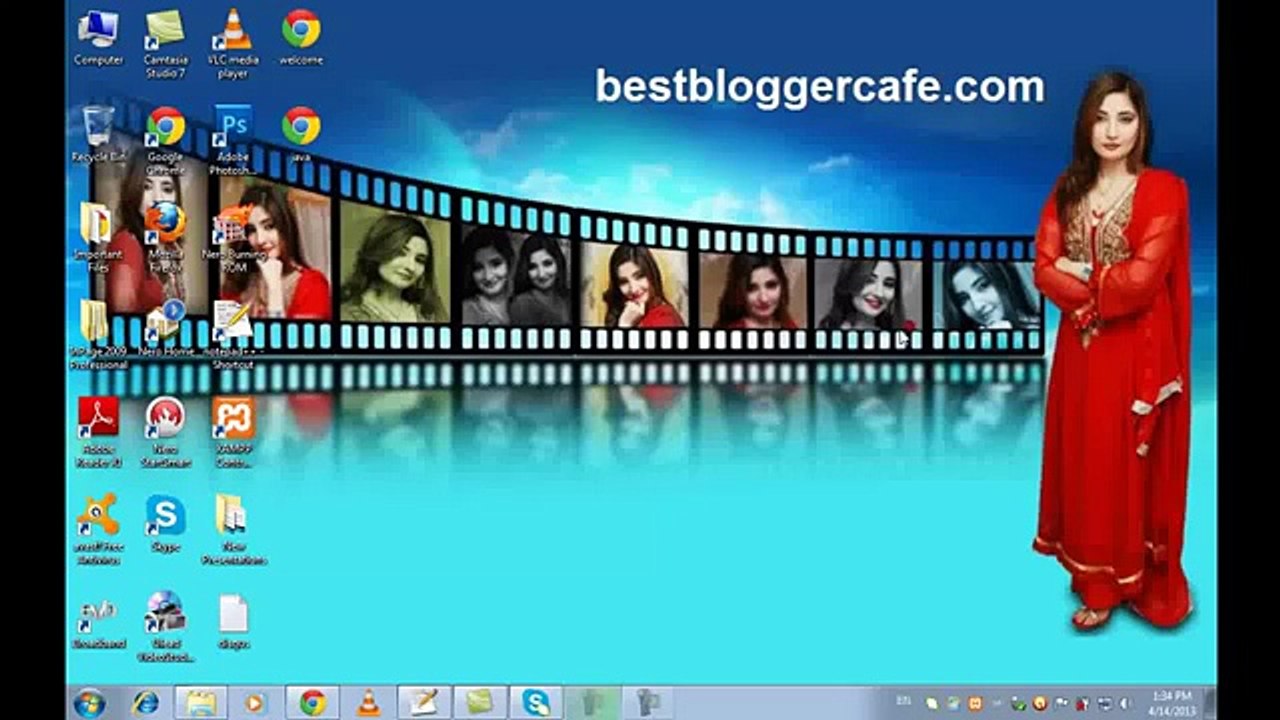Launch the Mozilla Firefox desktop shortcut
This screenshot has width=1280, height=720.
(165, 237)
